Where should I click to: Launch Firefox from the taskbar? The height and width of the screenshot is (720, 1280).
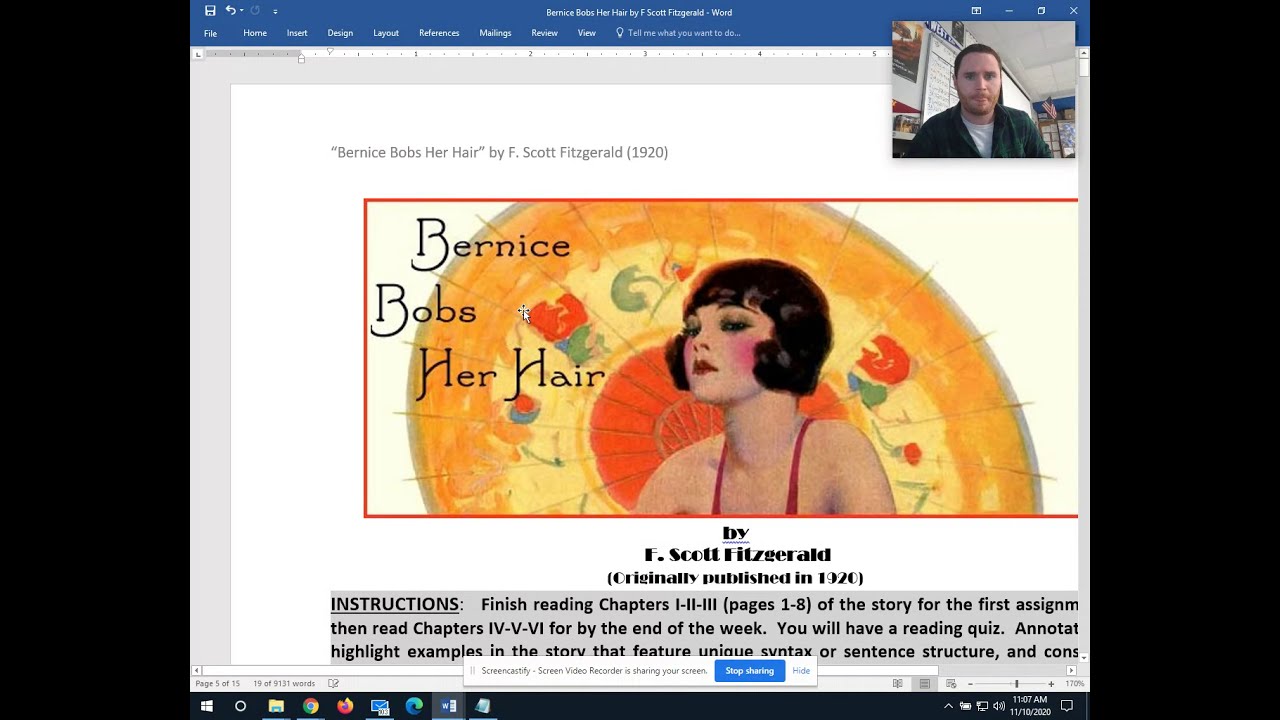pos(345,706)
